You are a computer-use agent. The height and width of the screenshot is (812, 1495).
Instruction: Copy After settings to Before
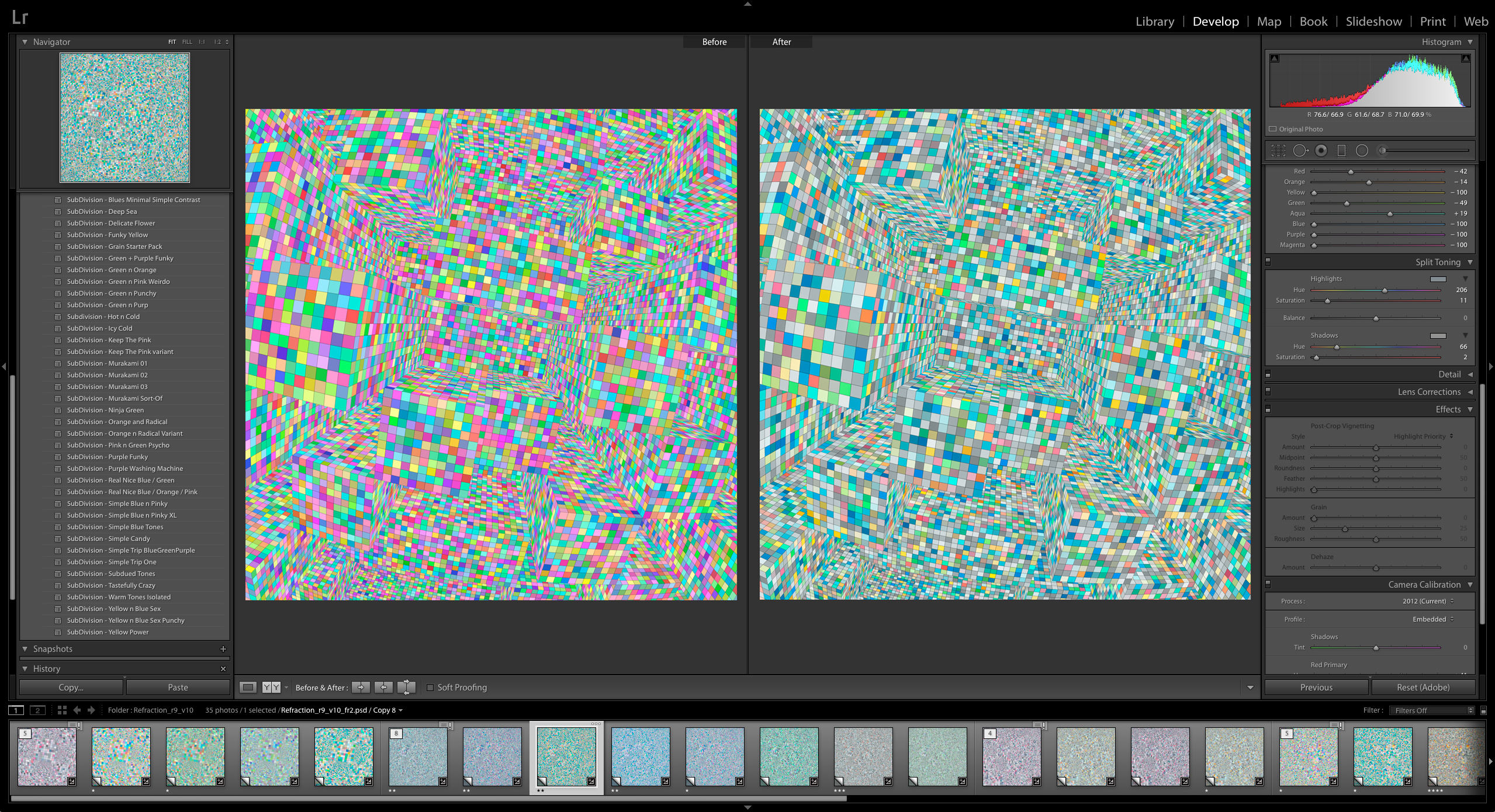pos(383,688)
